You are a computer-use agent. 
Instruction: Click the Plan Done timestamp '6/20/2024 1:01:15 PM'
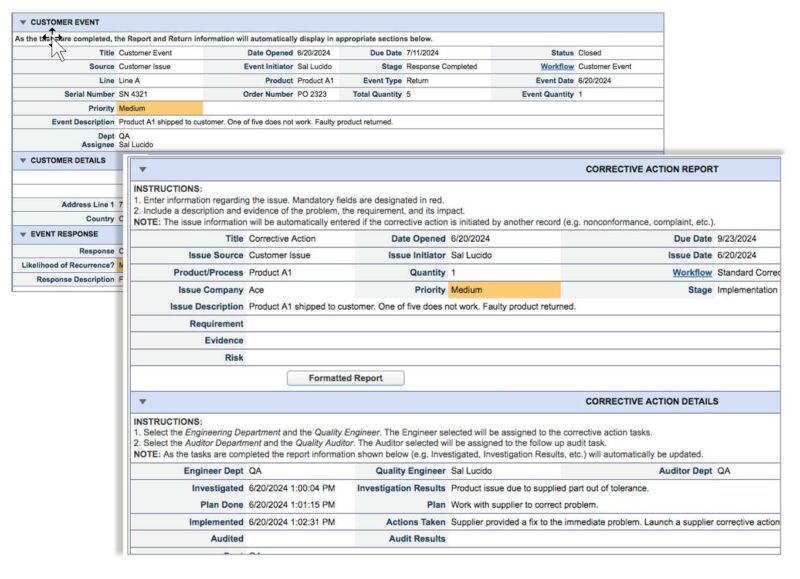(292, 506)
